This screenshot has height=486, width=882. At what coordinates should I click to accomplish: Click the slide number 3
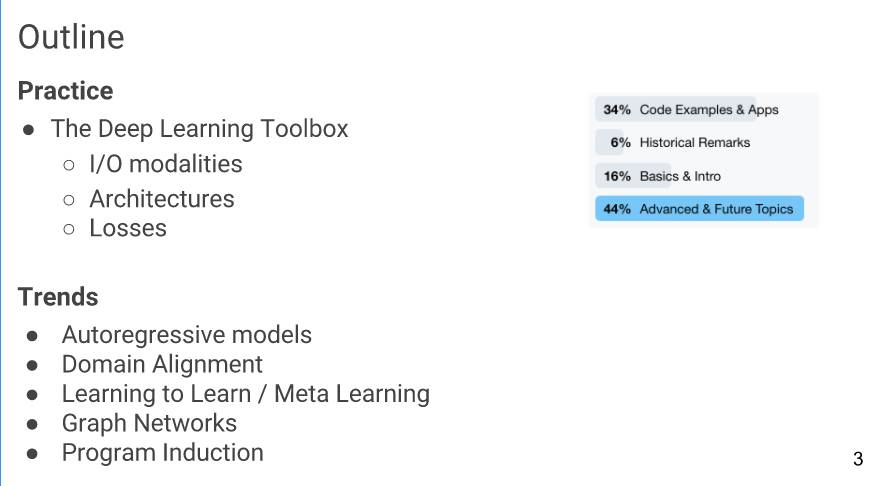[x=858, y=458]
